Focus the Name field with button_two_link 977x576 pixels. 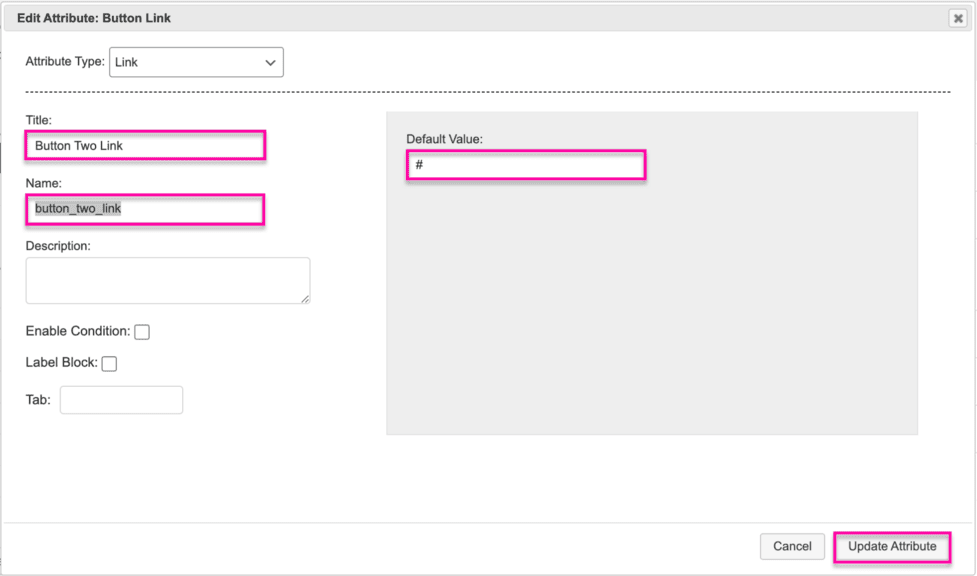coord(145,209)
